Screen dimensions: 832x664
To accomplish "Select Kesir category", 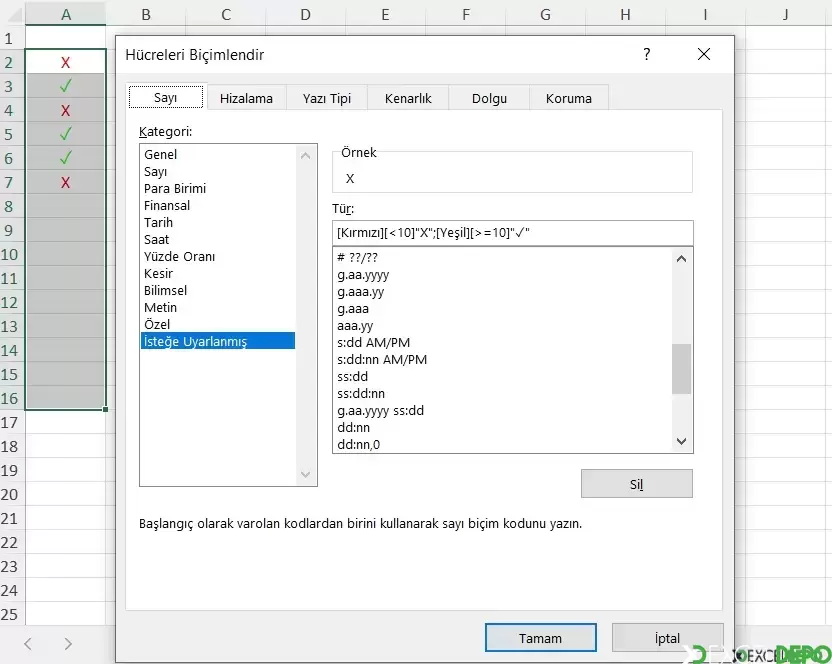I will [x=218, y=273].
